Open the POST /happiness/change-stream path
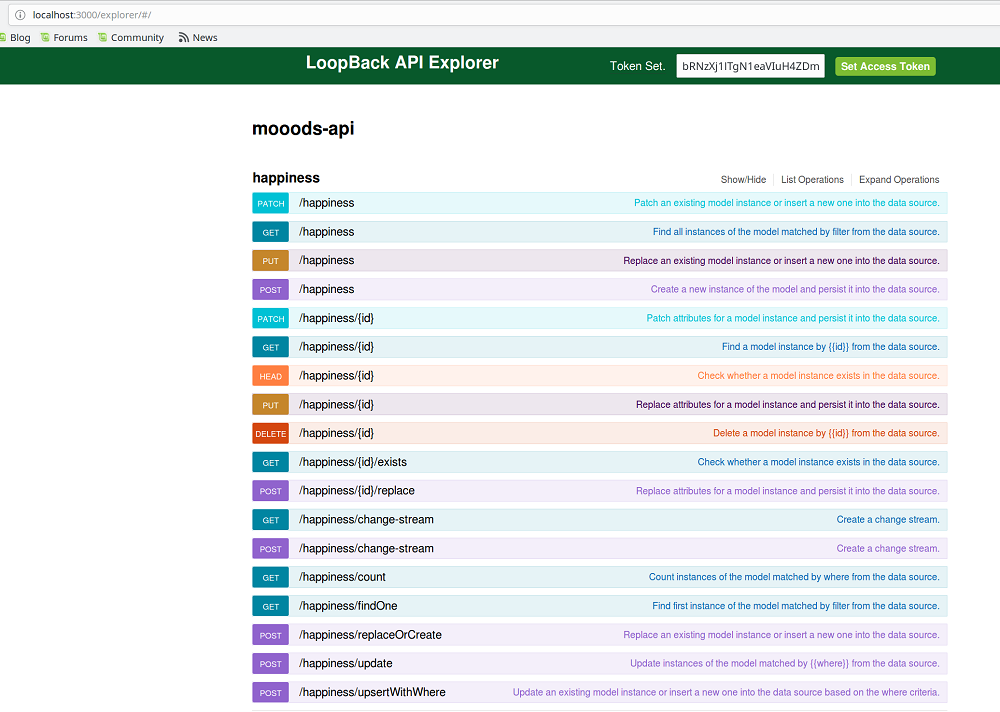 pos(366,548)
